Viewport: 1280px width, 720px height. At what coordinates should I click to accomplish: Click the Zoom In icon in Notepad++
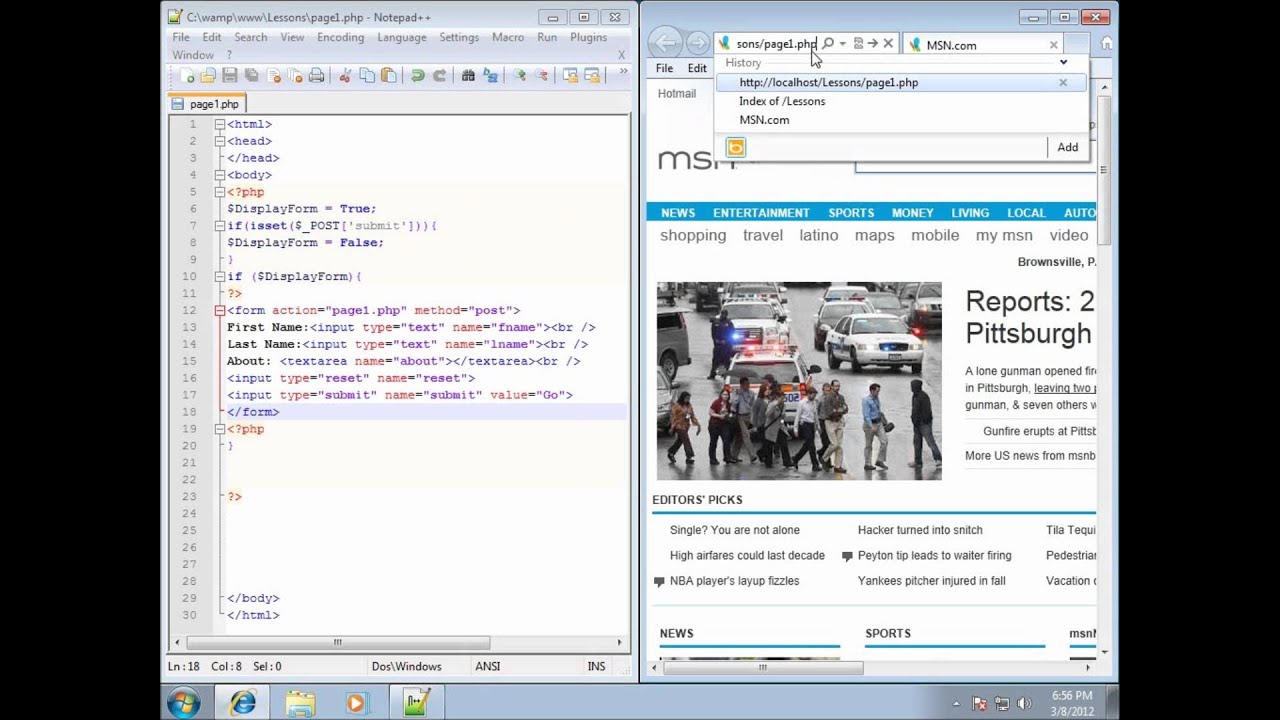click(519, 76)
